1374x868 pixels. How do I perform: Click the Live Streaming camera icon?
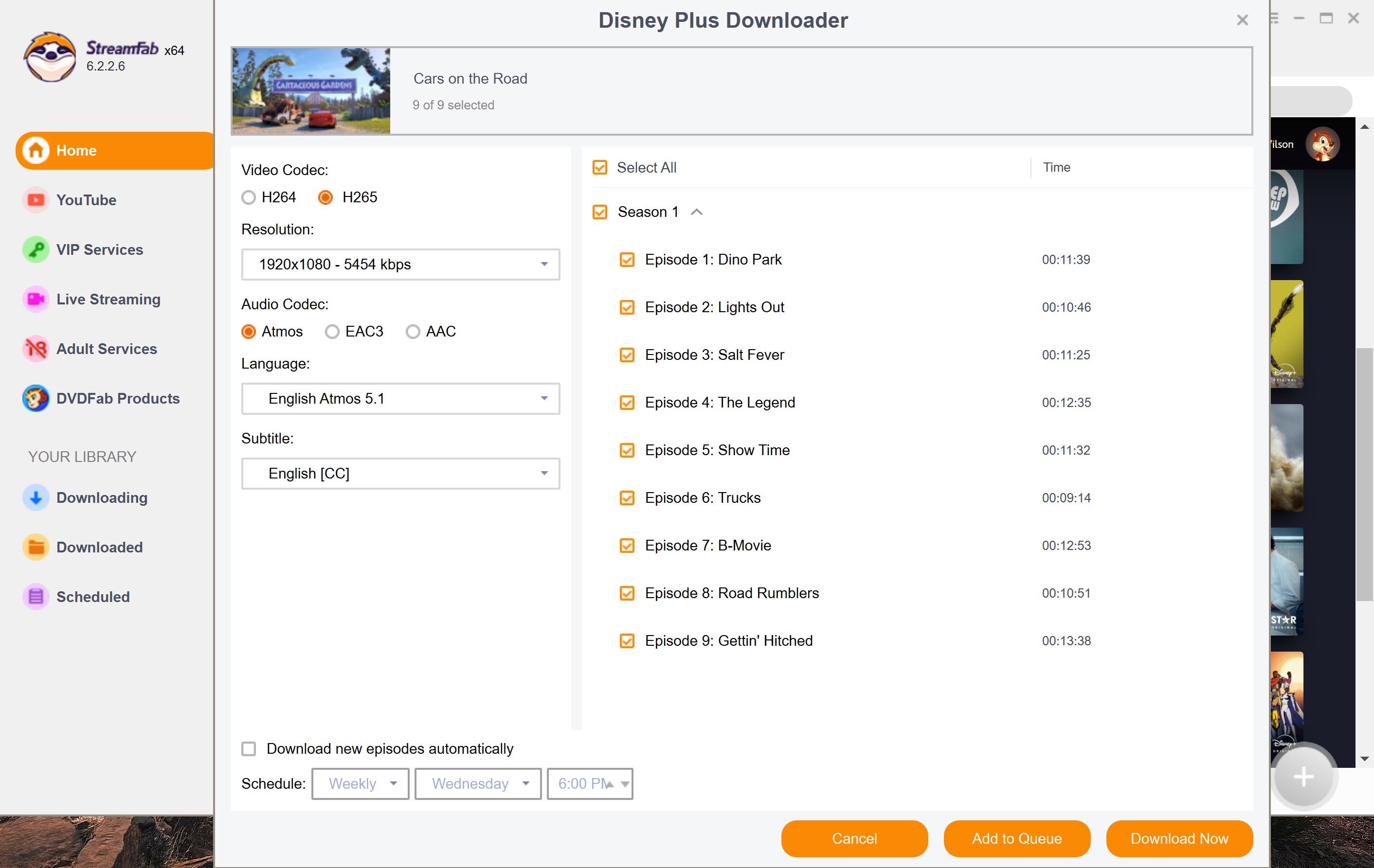[x=36, y=300]
